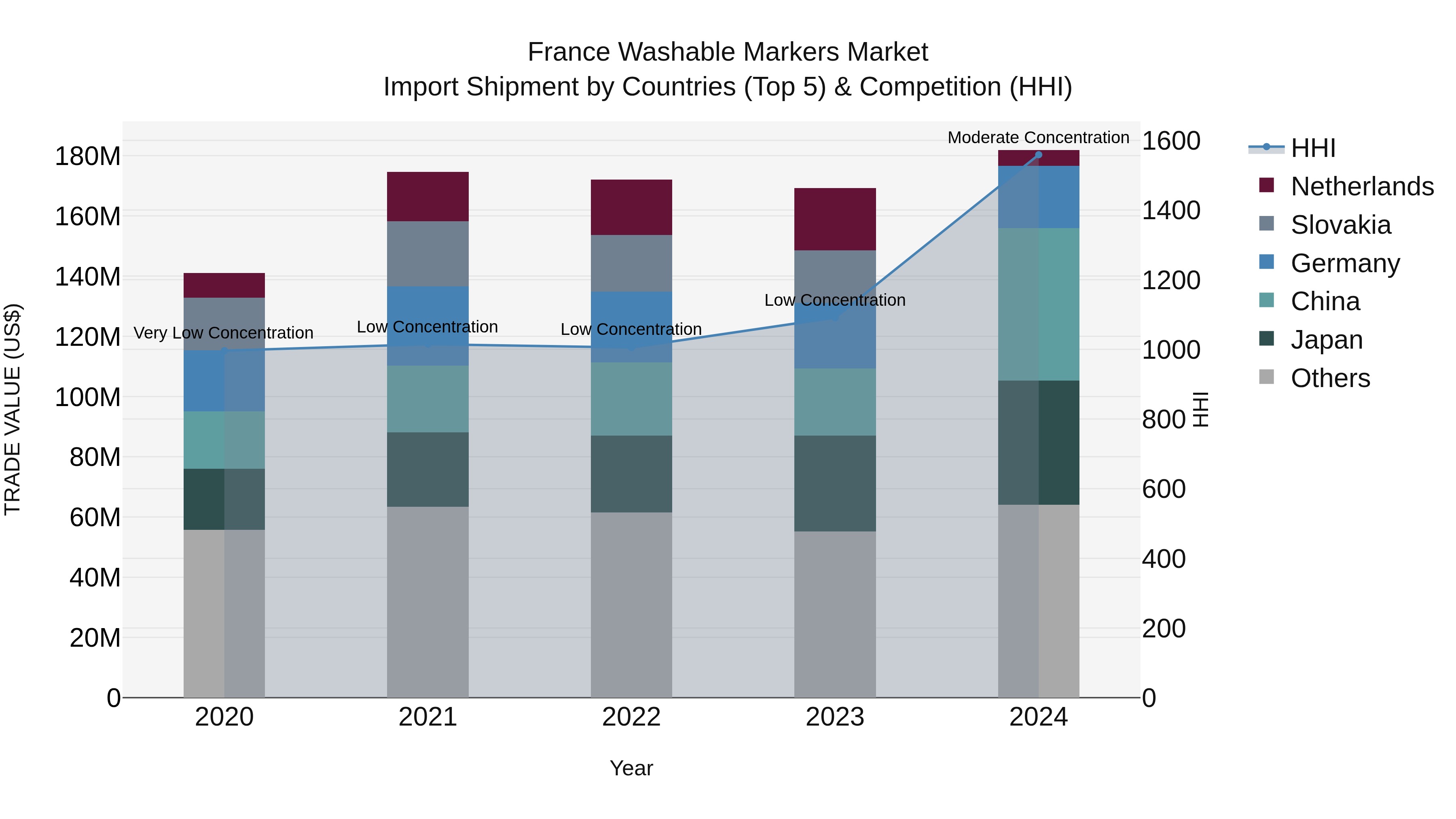Screen dimensions: 1456x819
Task: Click the HHI line marker icon in legend
Action: (x=1266, y=148)
